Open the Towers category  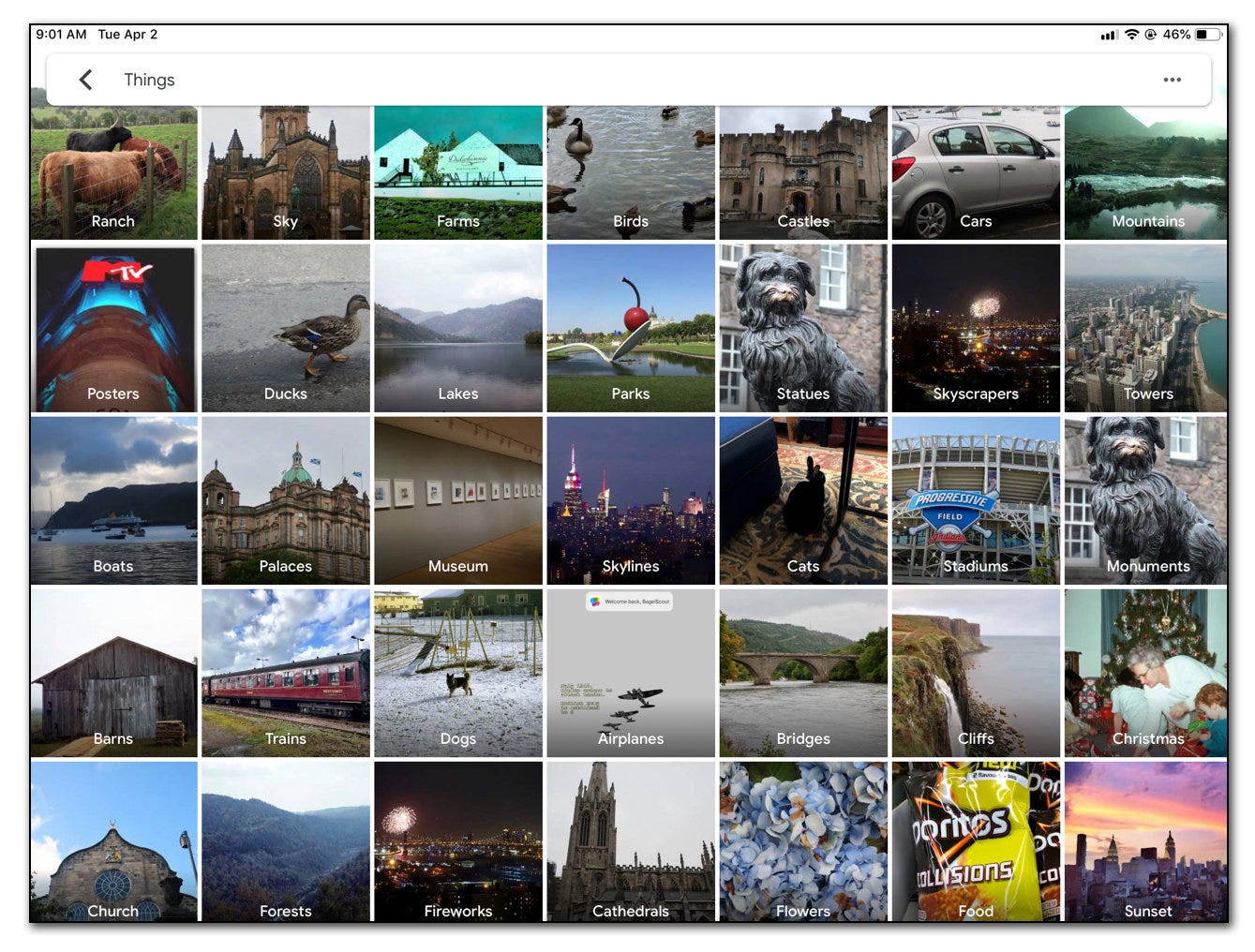(1145, 328)
